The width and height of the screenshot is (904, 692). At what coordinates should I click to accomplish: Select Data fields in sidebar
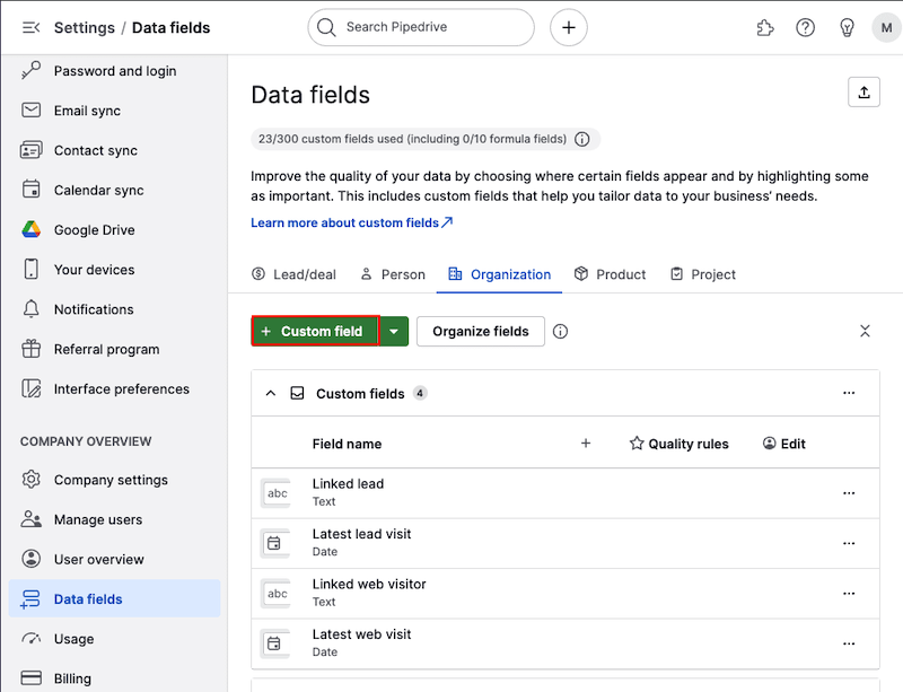coord(115,599)
